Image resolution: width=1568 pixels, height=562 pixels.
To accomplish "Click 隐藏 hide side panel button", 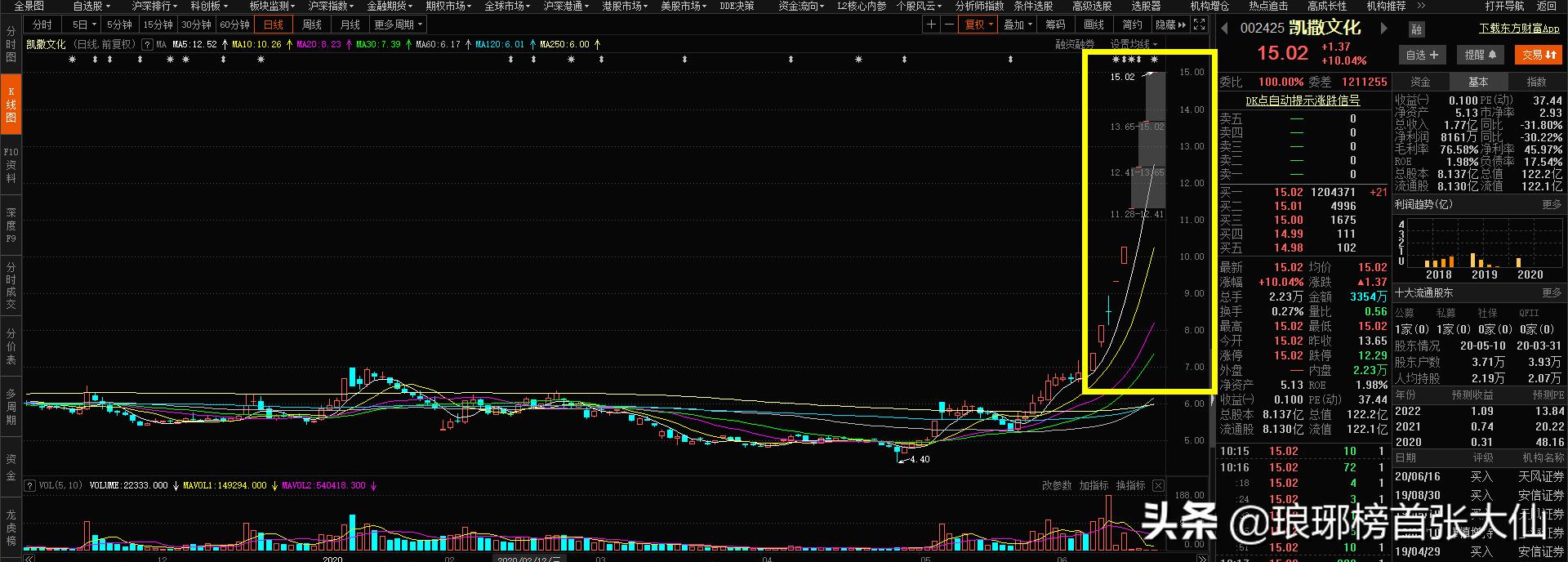I will click(x=1172, y=25).
